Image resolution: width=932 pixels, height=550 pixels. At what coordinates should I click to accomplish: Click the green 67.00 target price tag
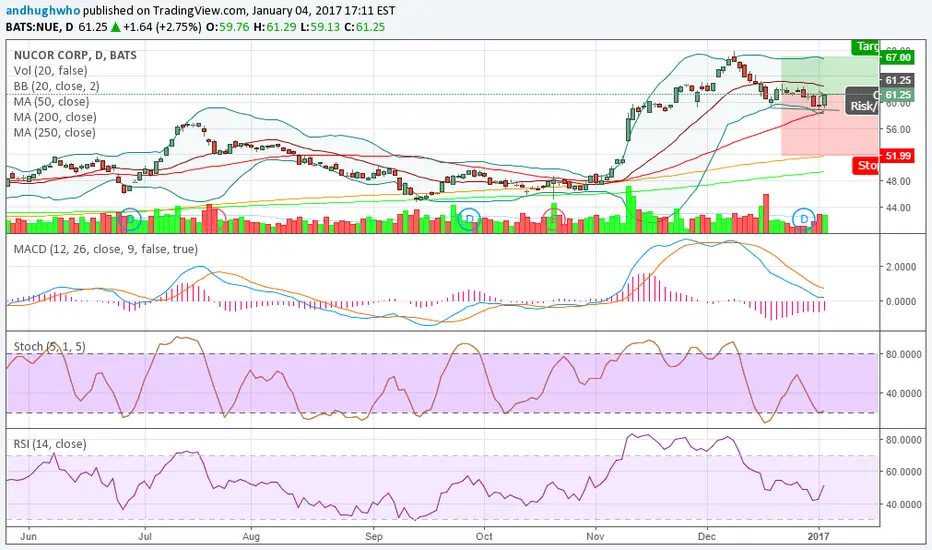(898, 58)
